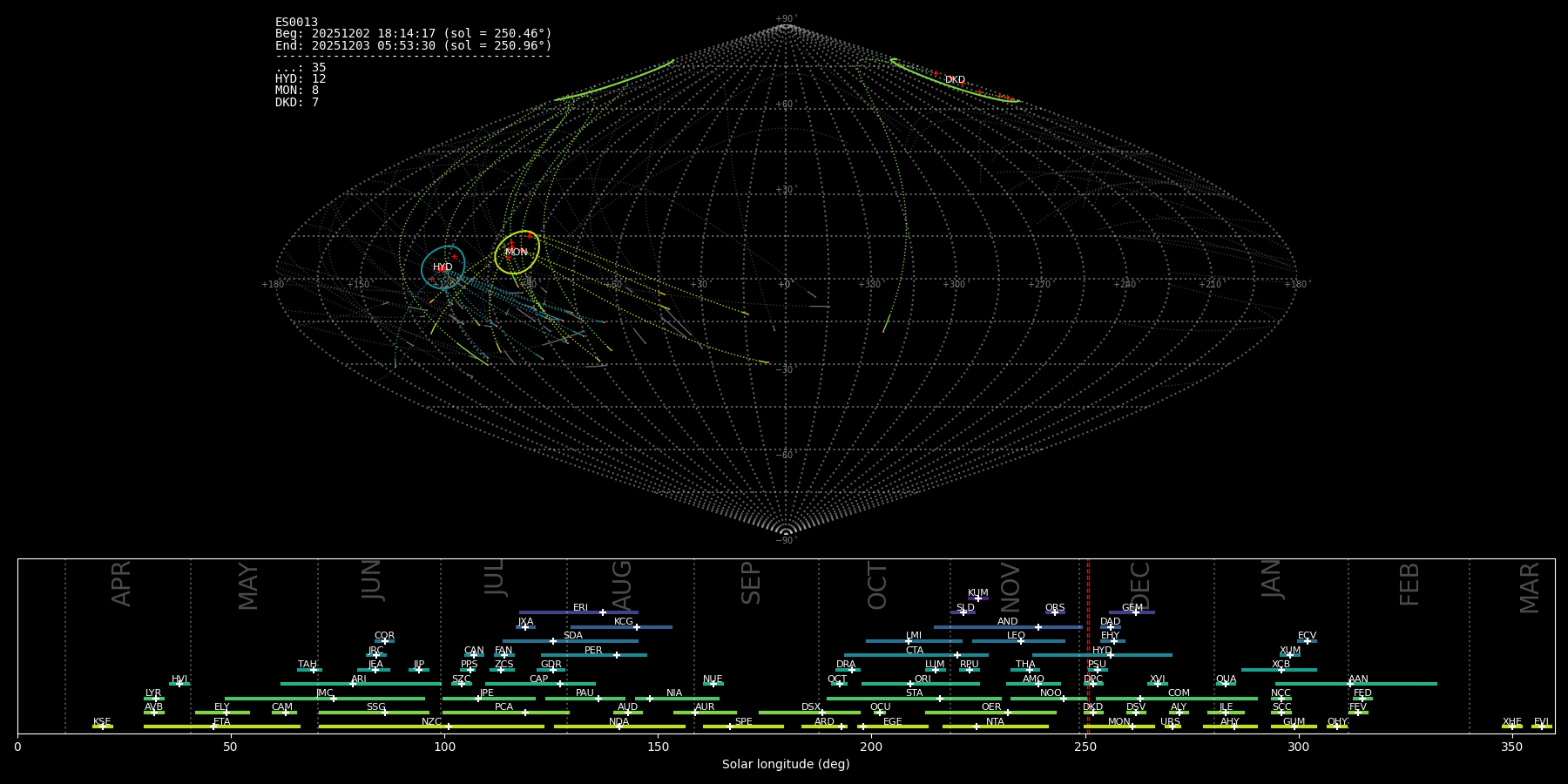Click the DEC month label in timeline

1140,585
